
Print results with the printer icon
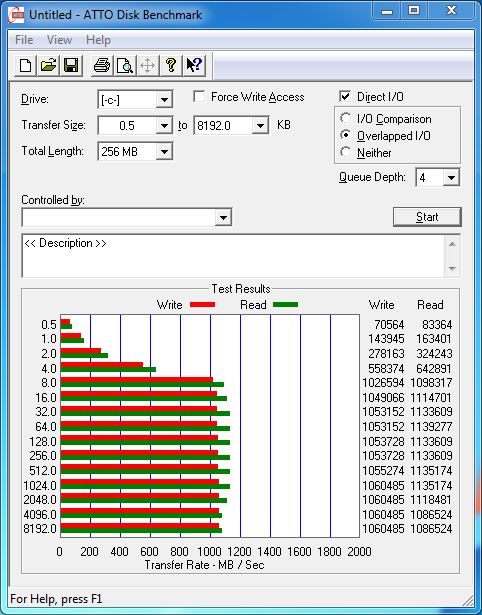click(x=102, y=65)
